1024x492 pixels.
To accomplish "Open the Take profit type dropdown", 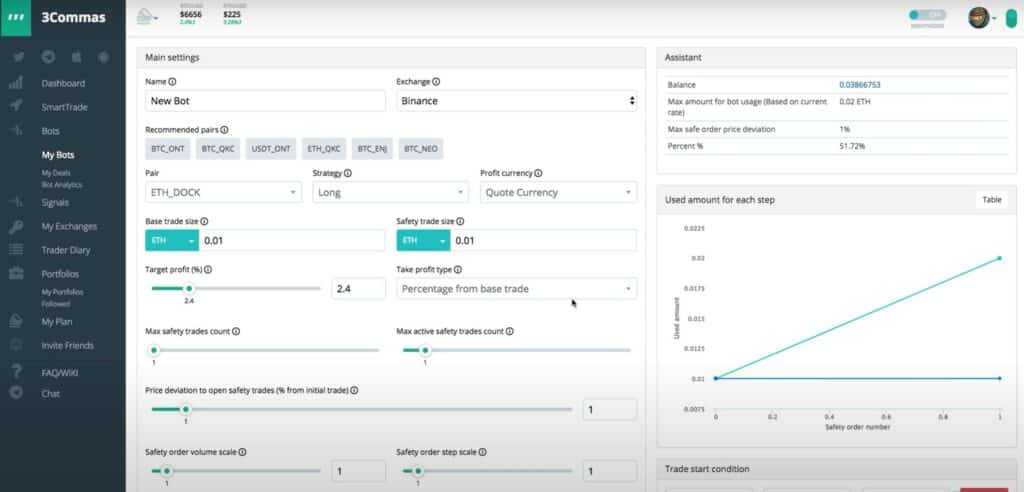I will (516, 289).
